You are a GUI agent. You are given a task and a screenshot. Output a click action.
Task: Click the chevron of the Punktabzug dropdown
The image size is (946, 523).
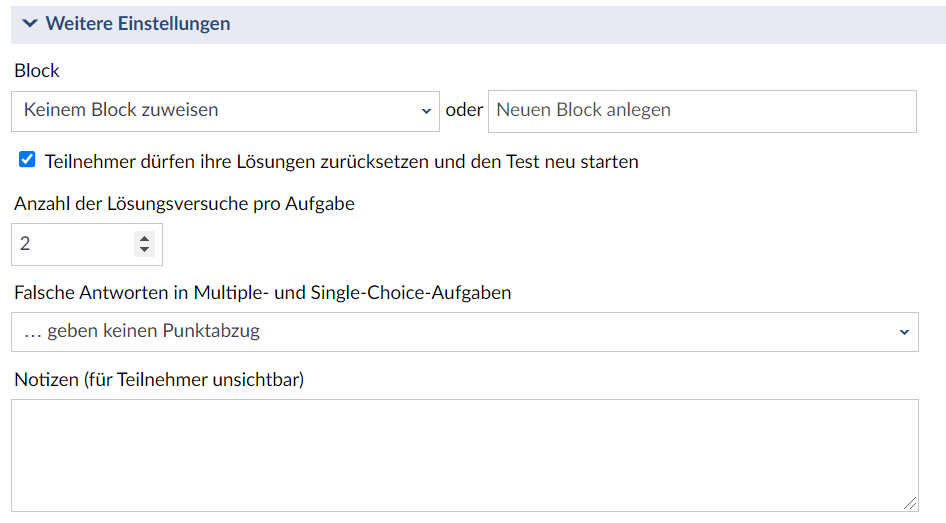point(904,332)
